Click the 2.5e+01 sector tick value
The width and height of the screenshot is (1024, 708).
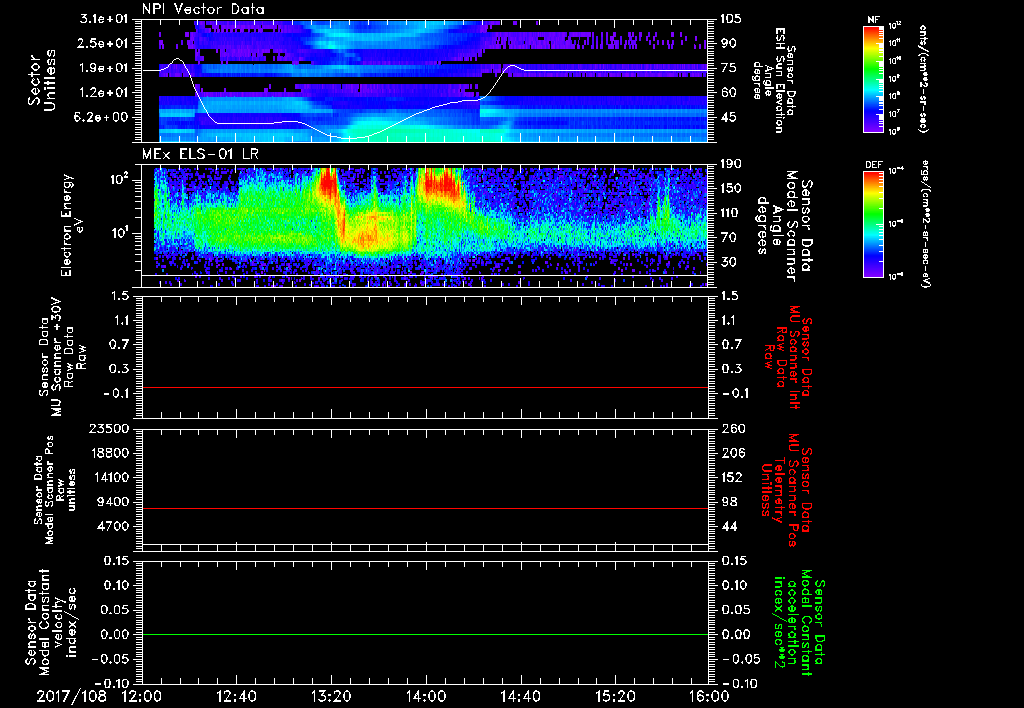[x=104, y=43]
